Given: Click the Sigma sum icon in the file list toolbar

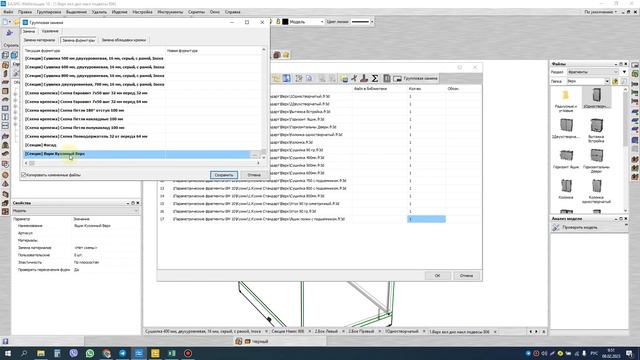Looking at the screenshot, I should (375, 78).
